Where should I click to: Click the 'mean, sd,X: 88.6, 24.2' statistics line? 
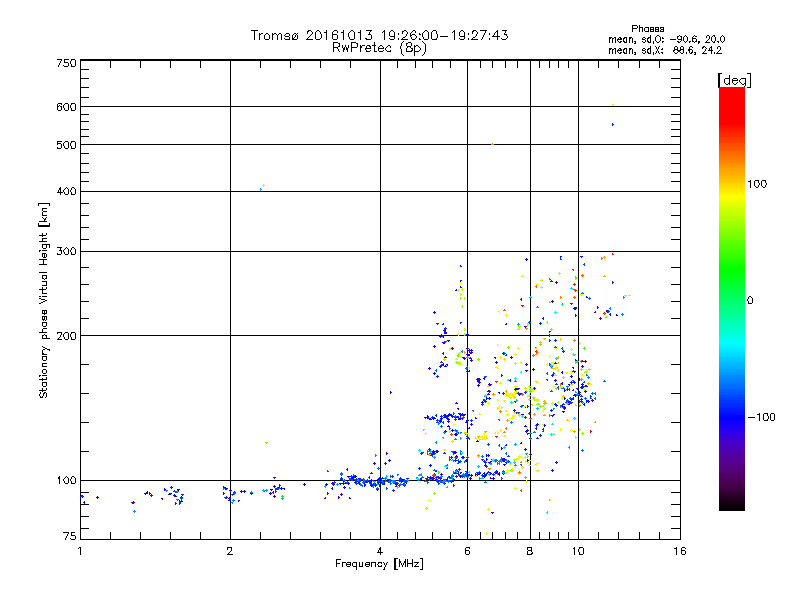click(665, 50)
